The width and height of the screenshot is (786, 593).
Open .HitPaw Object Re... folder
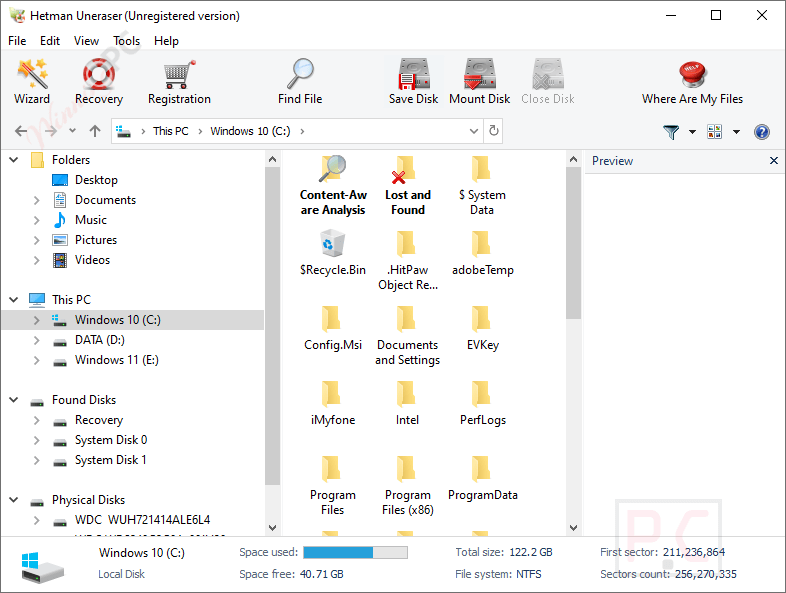coord(408,261)
